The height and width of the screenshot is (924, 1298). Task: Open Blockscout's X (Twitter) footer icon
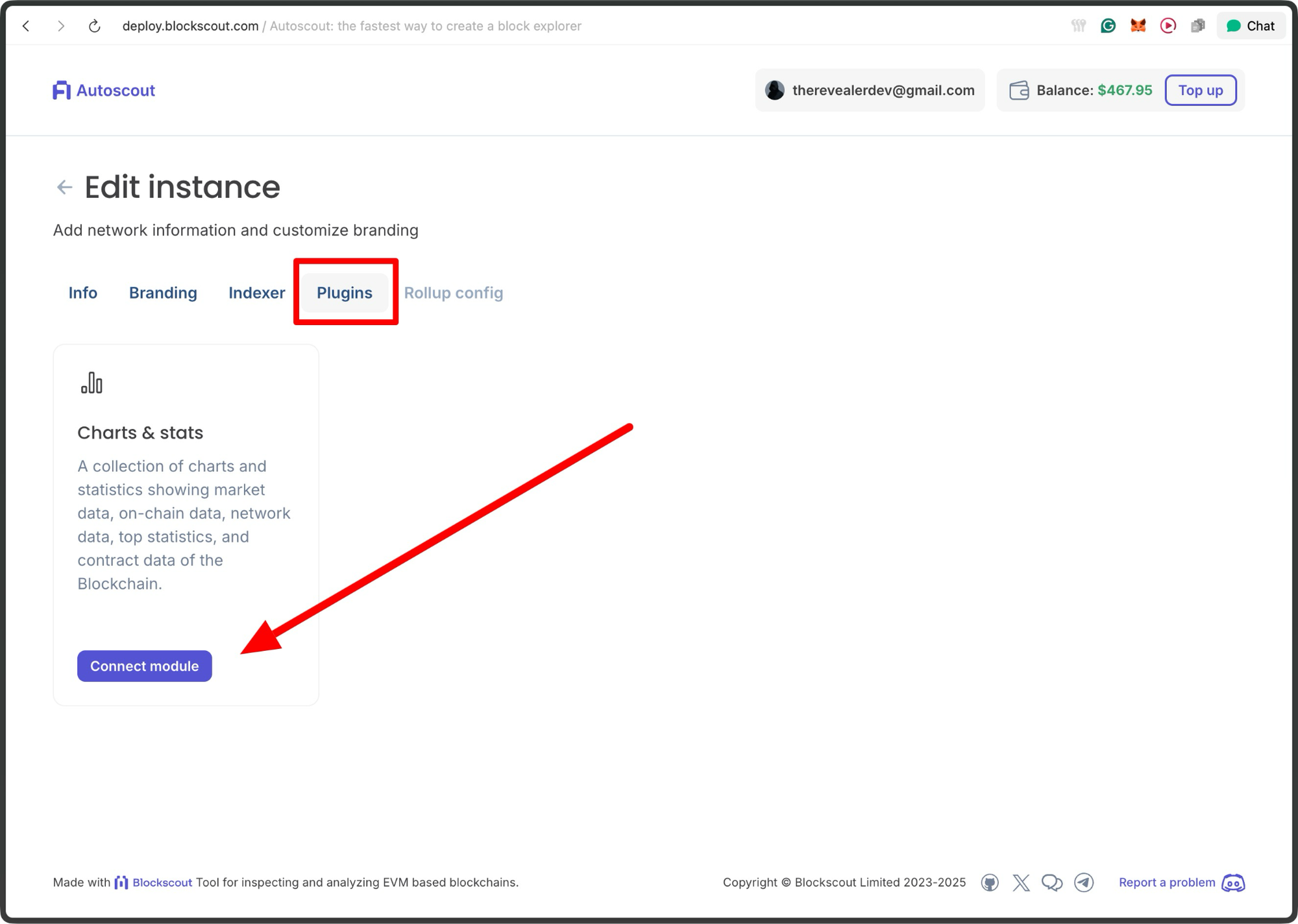tap(1020, 882)
